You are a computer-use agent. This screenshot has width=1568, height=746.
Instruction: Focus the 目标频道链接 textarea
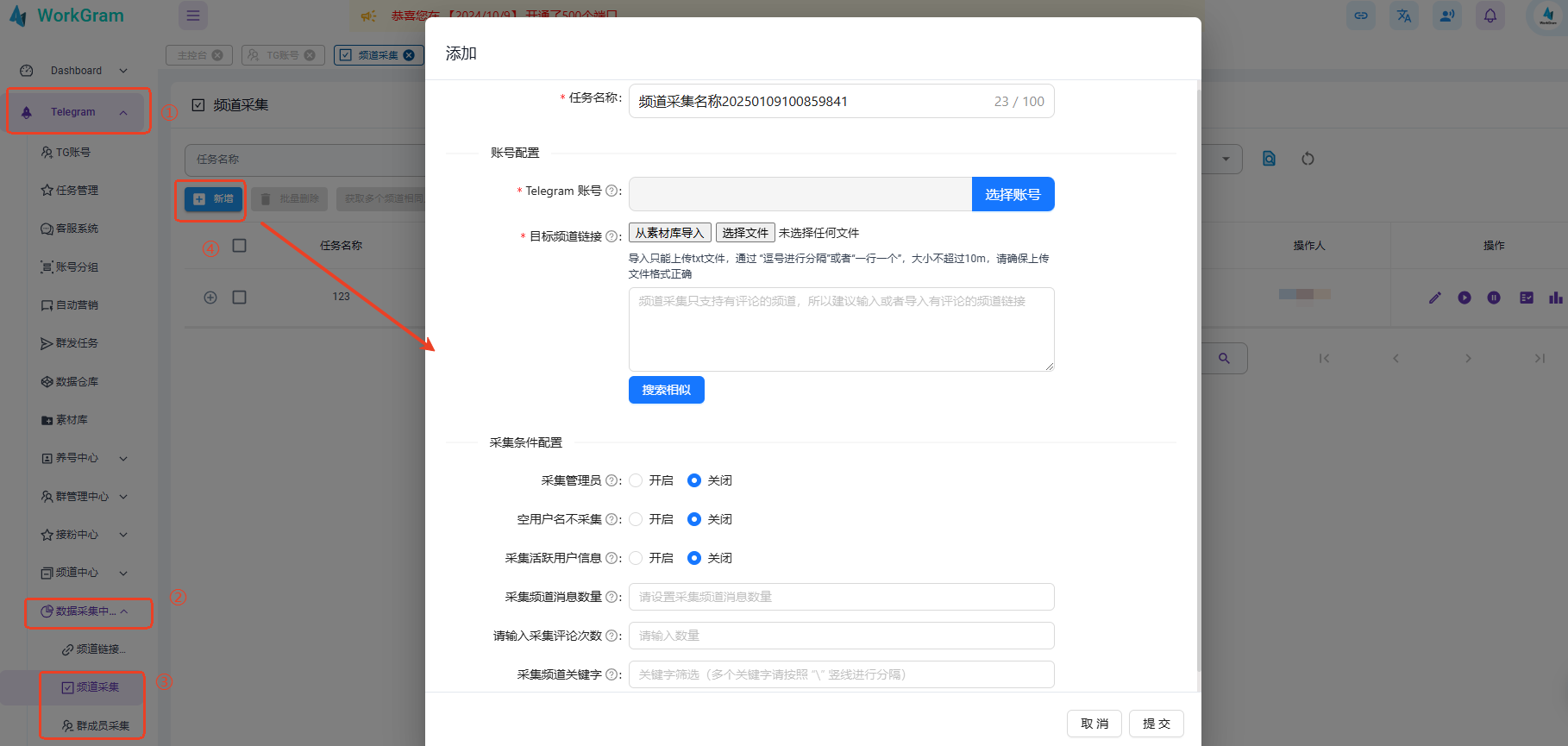841,329
